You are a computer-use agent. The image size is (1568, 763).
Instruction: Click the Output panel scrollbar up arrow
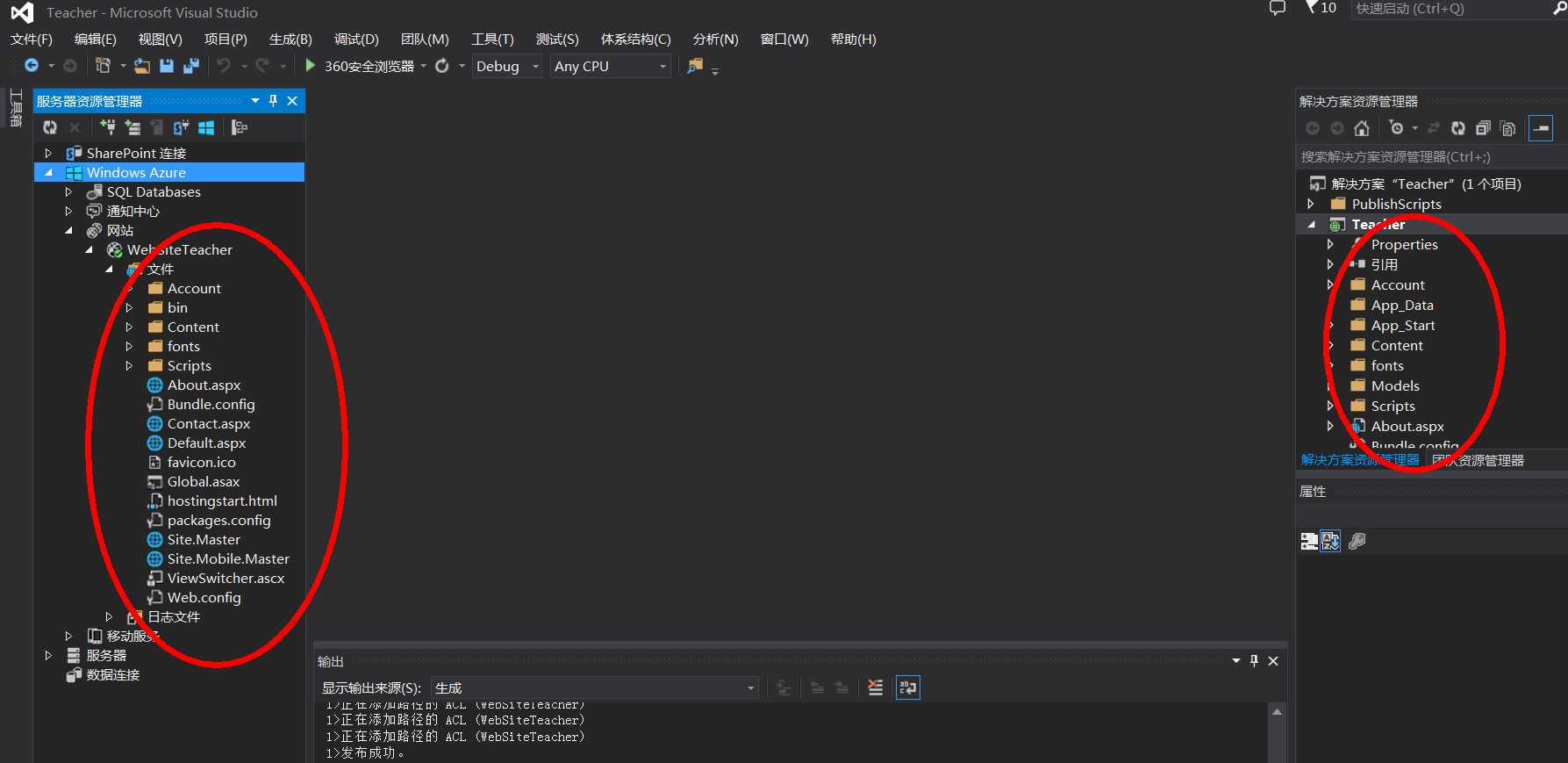[x=1278, y=711]
